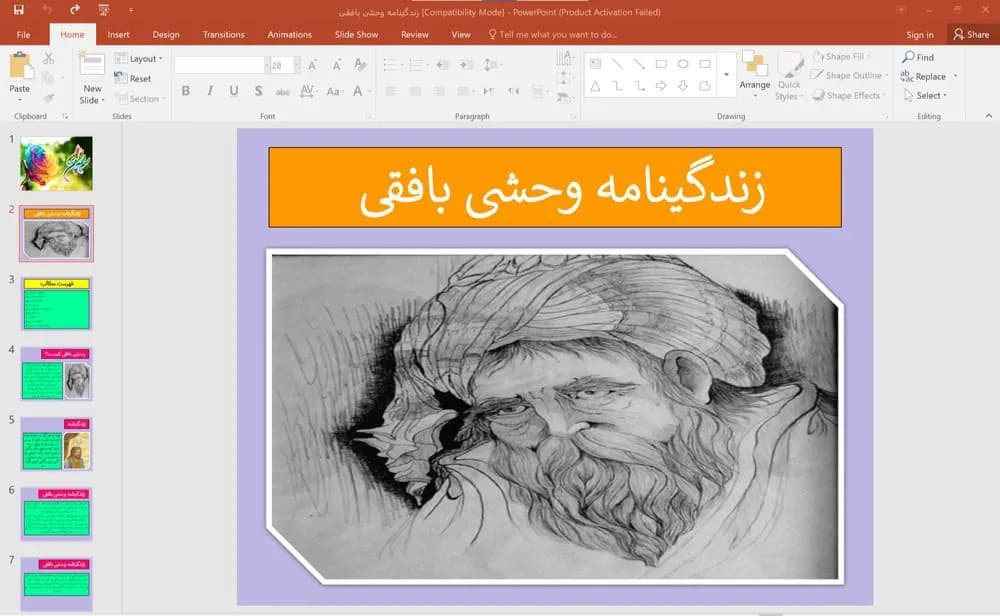Open the Line Spacing dropdown
Image resolution: width=1000 pixels, height=616 pixels.
coord(492,65)
